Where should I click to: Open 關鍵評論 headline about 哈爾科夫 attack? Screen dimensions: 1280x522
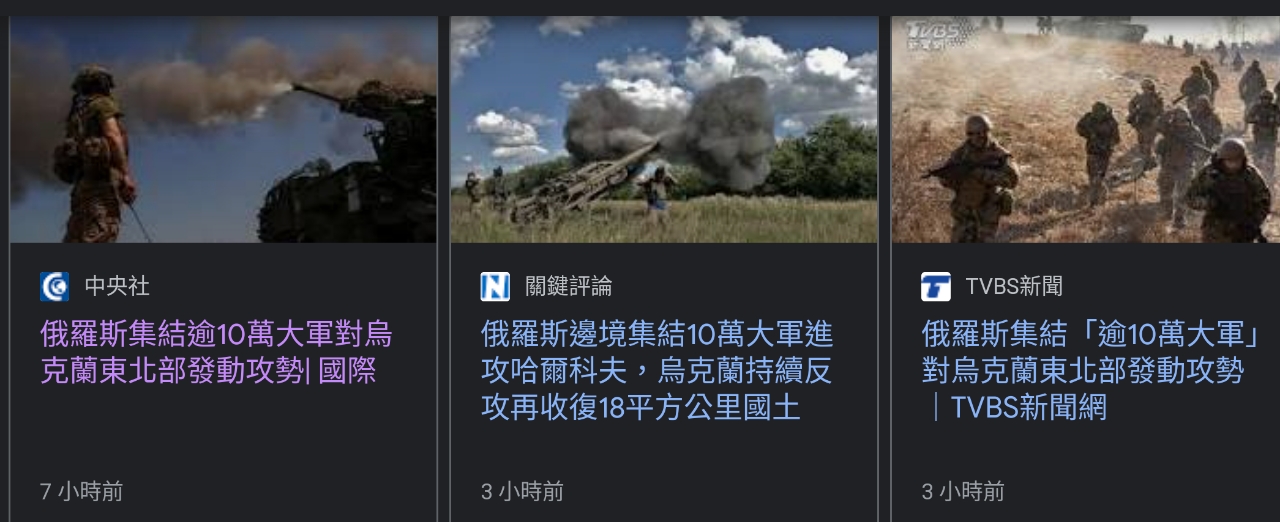click(x=657, y=370)
